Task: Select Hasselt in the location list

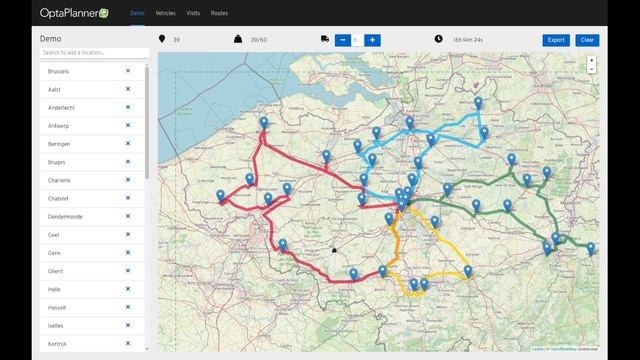Action: [92, 307]
